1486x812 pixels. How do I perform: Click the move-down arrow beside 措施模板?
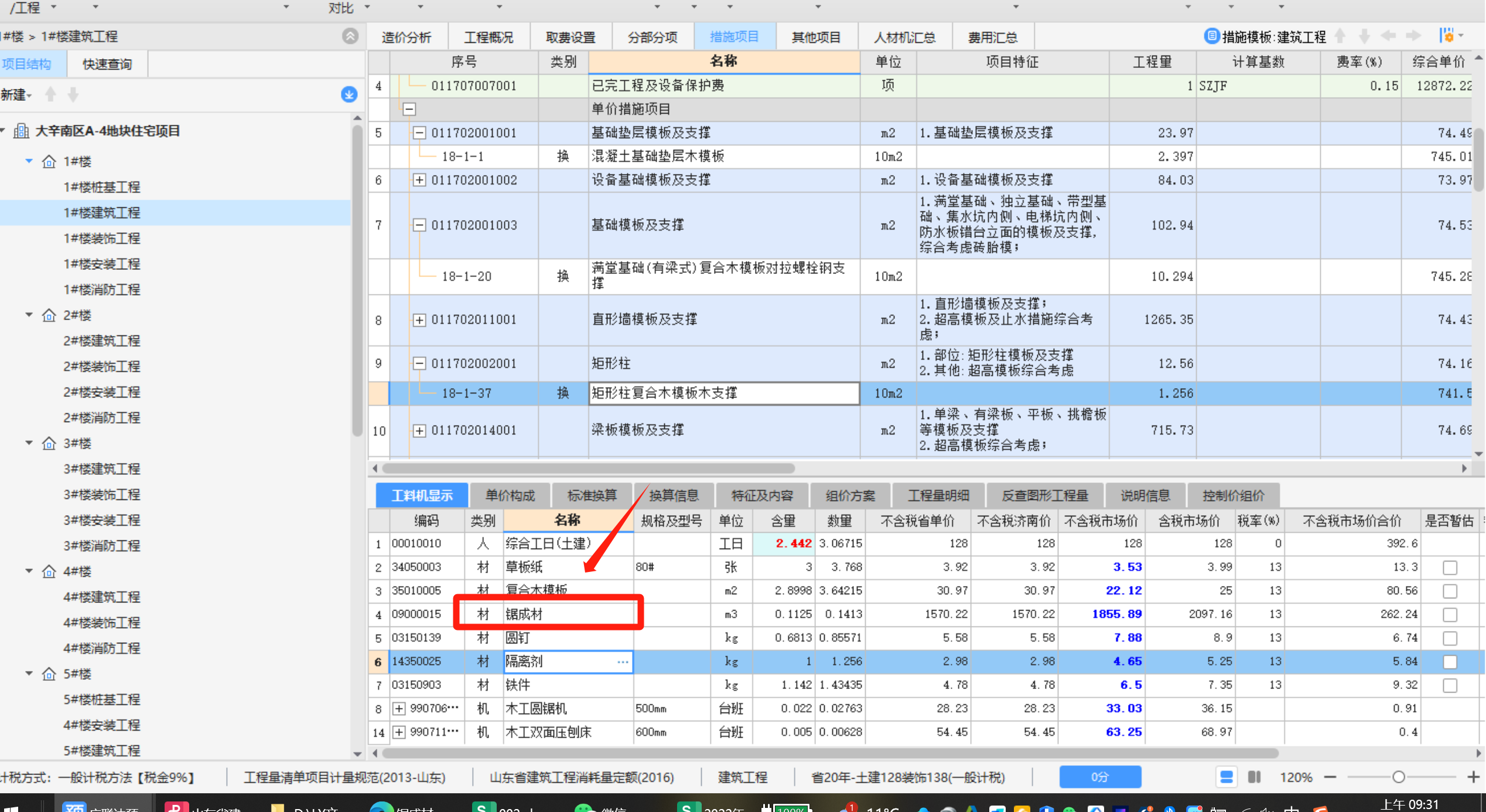[x=1364, y=36]
